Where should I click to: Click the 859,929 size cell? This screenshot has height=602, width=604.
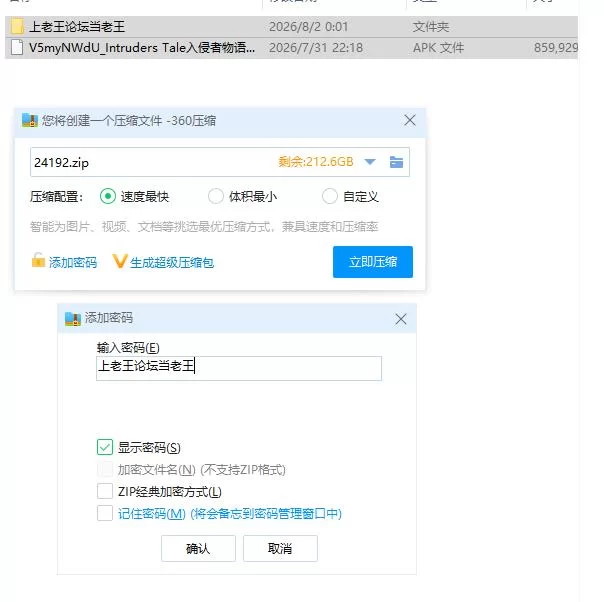click(x=556, y=48)
